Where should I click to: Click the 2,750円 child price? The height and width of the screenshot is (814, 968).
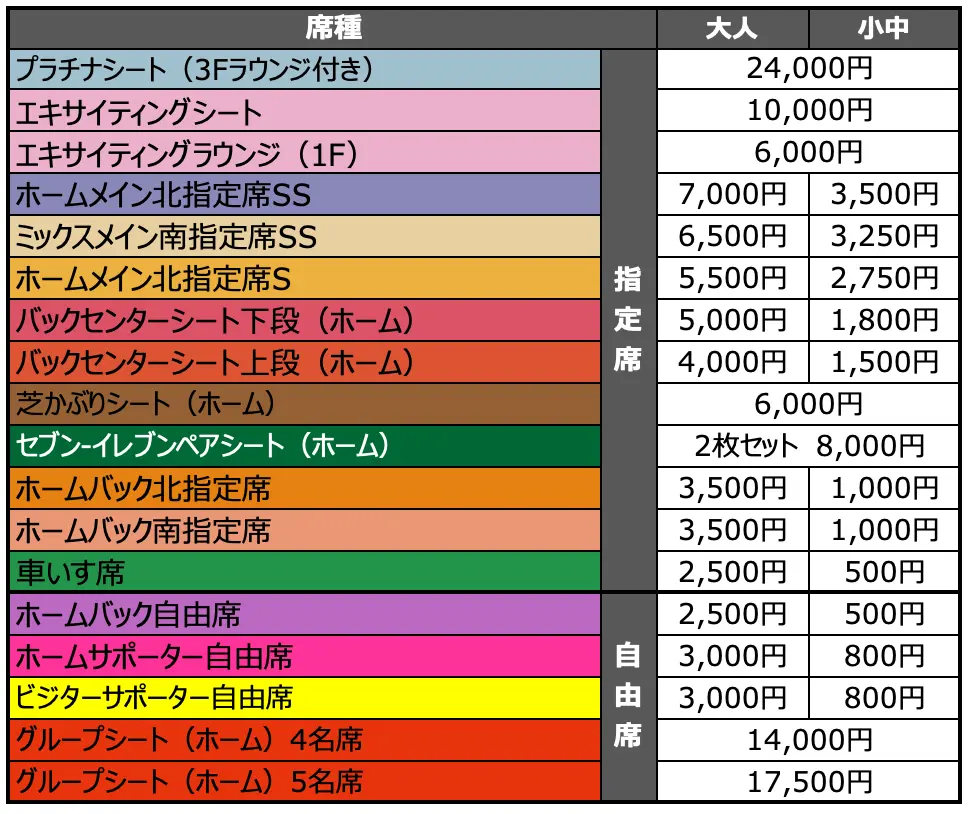[x=884, y=278]
